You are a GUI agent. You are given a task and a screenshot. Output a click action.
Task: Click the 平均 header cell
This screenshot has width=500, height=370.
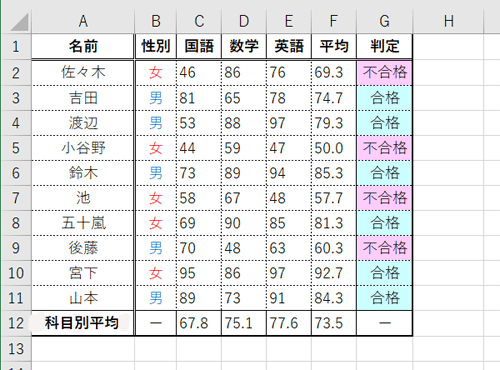pos(334,46)
